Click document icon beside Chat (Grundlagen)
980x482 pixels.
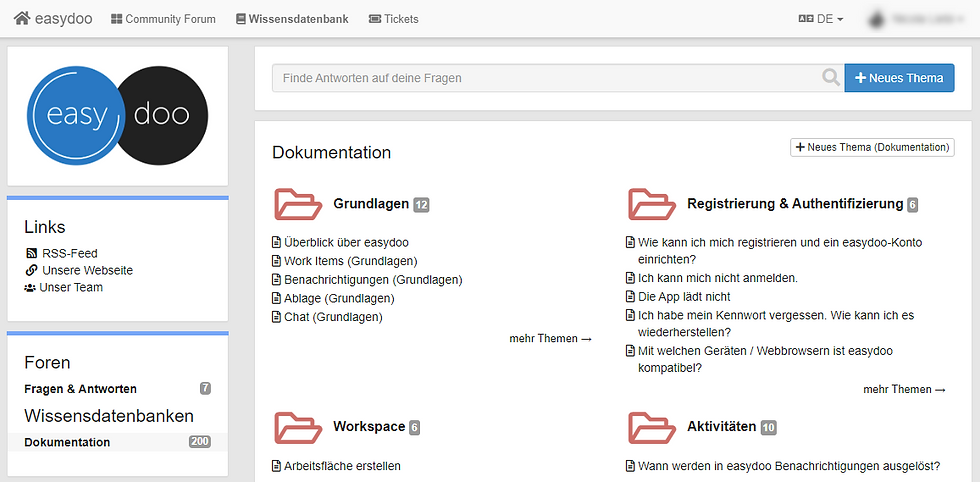pyautogui.click(x=276, y=317)
